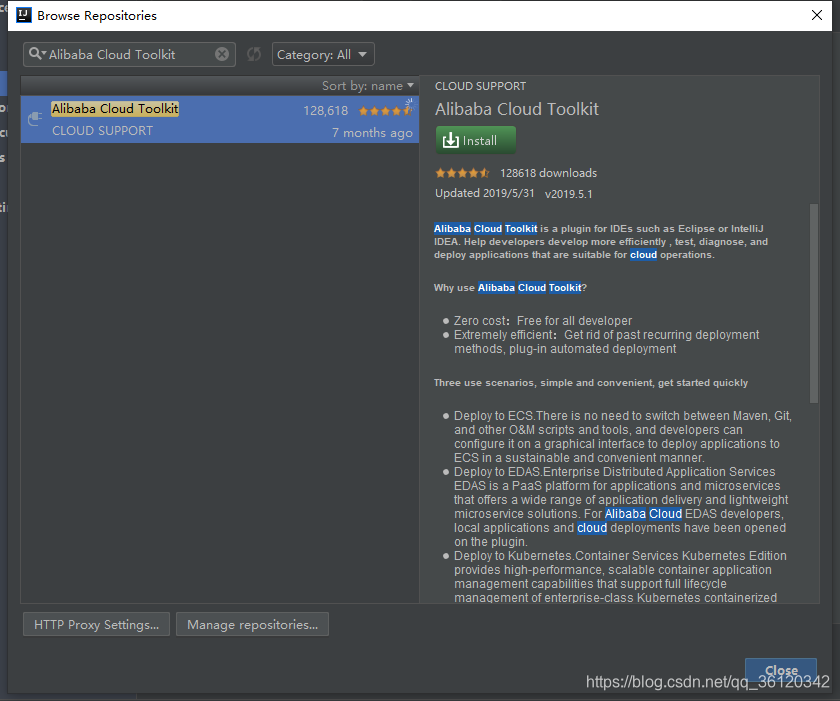Click the sparkle badge on the plugin rating
840x701 pixels.
point(410,102)
